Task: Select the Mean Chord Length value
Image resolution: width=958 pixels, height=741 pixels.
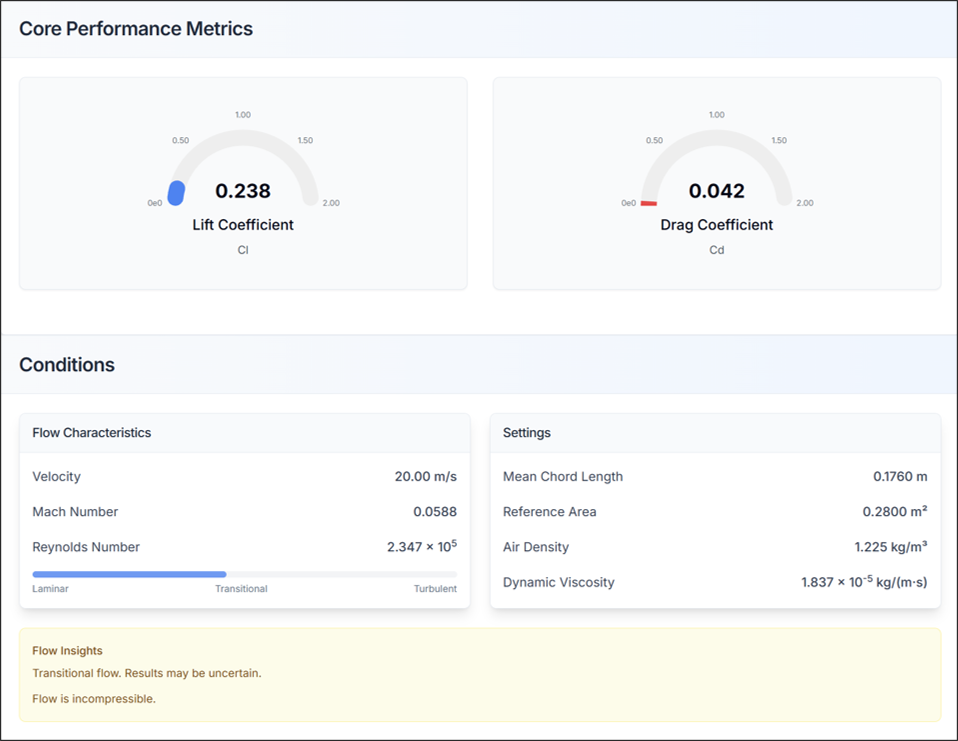Action: (899, 477)
